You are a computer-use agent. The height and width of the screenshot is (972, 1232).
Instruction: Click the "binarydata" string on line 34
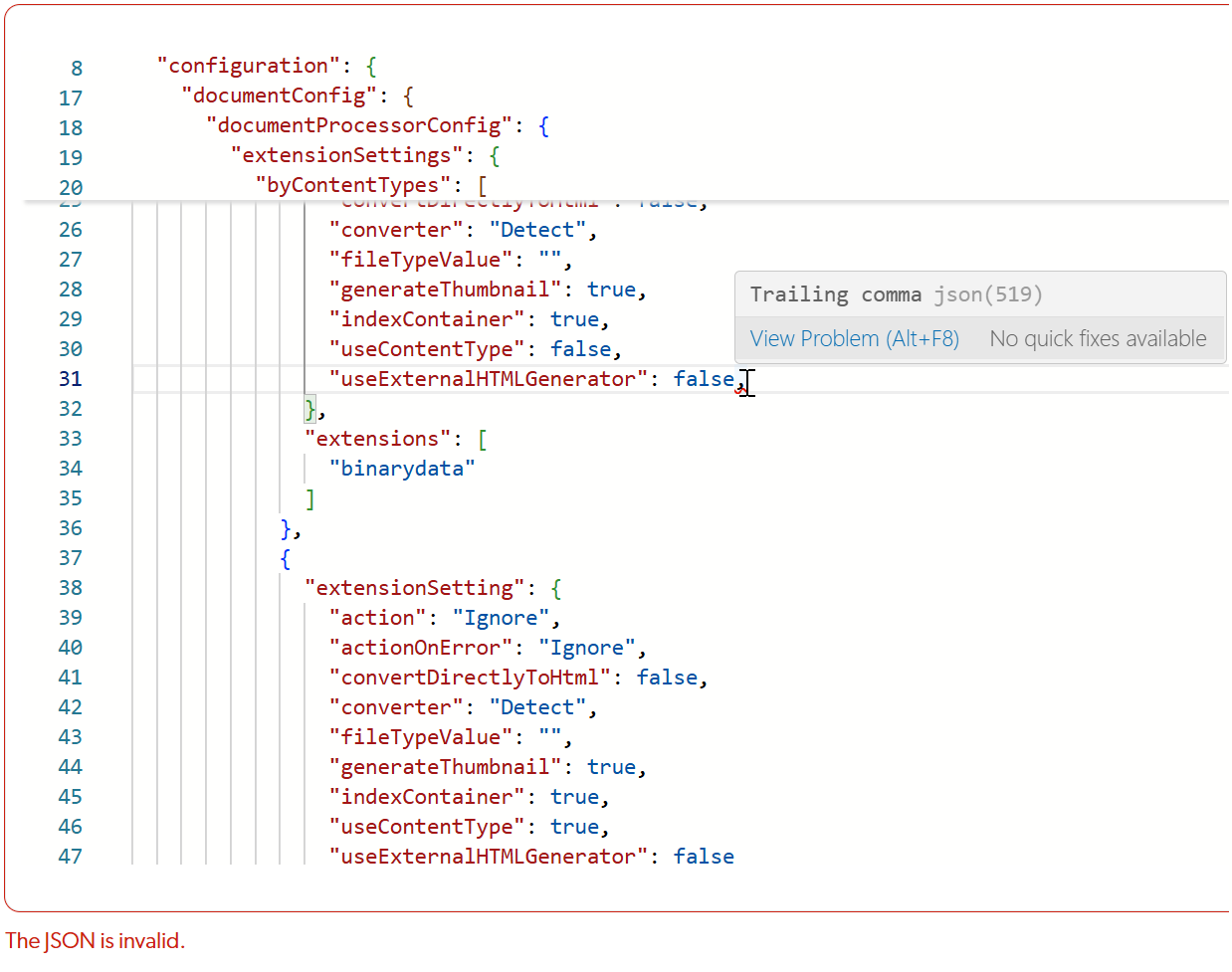(x=403, y=469)
